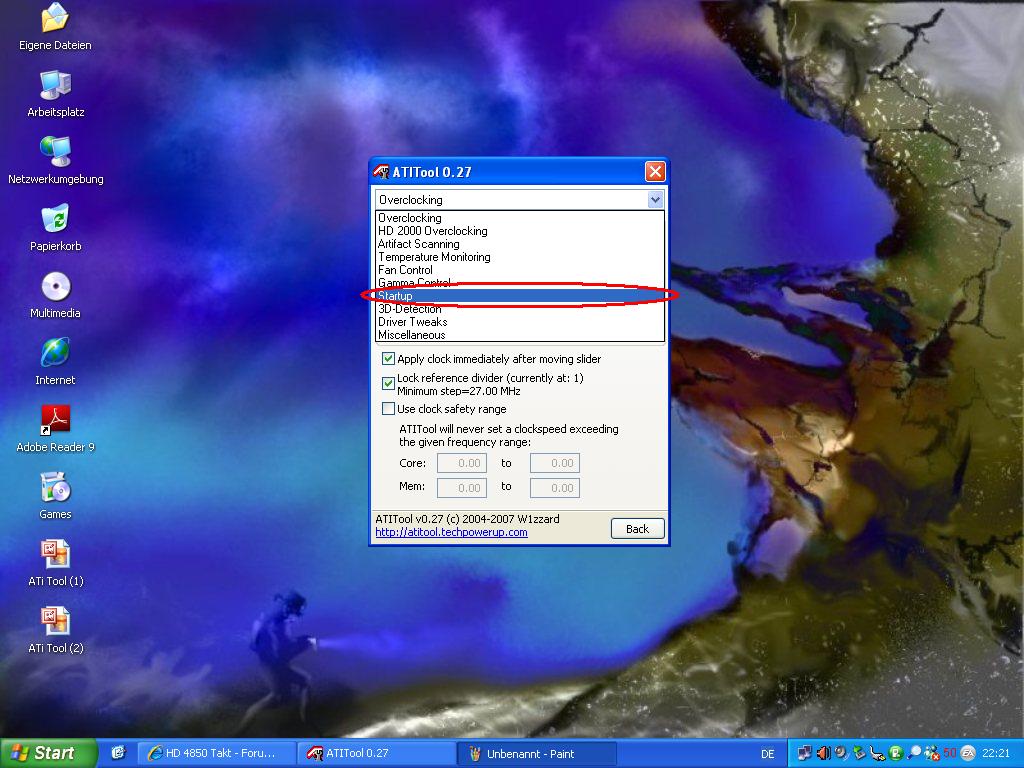
Task: Click the DE language bar indicator
Action: pos(768,754)
